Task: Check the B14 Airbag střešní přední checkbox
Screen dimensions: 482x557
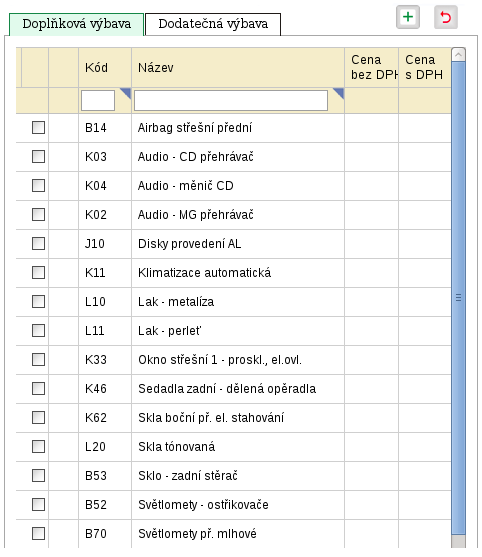Action: pos(38,128)
